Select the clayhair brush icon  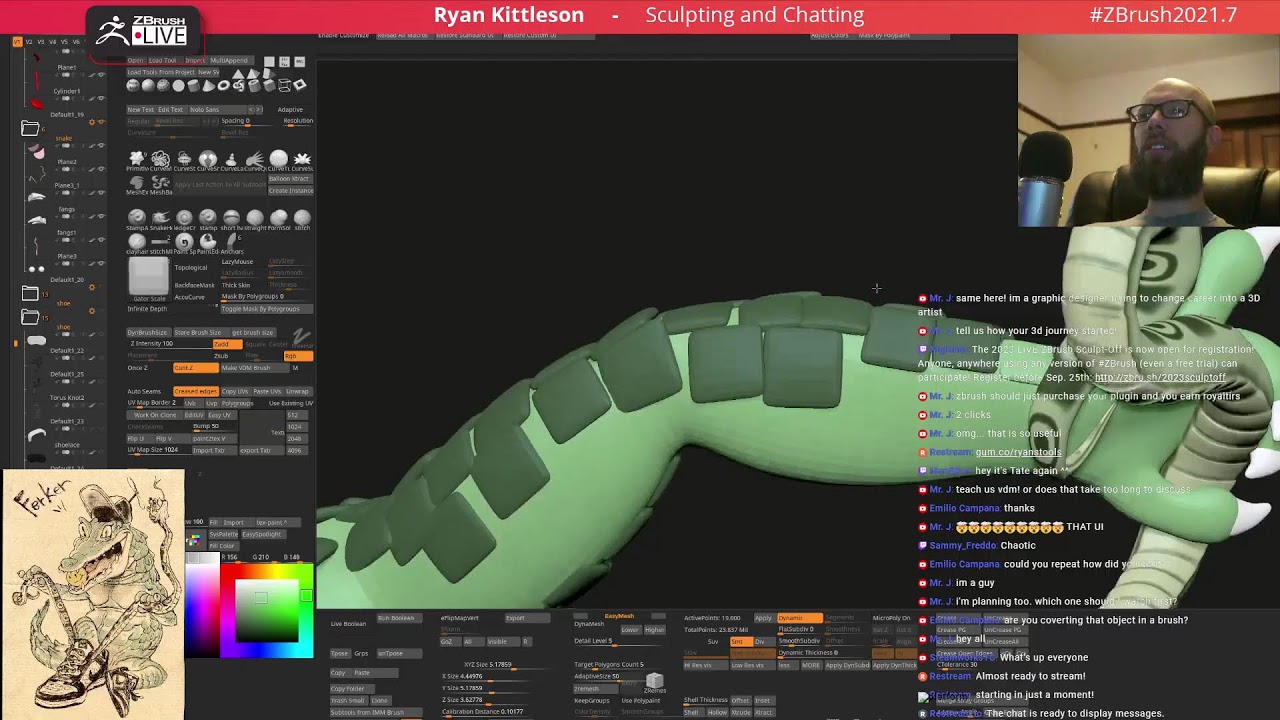tap(137, 241)
